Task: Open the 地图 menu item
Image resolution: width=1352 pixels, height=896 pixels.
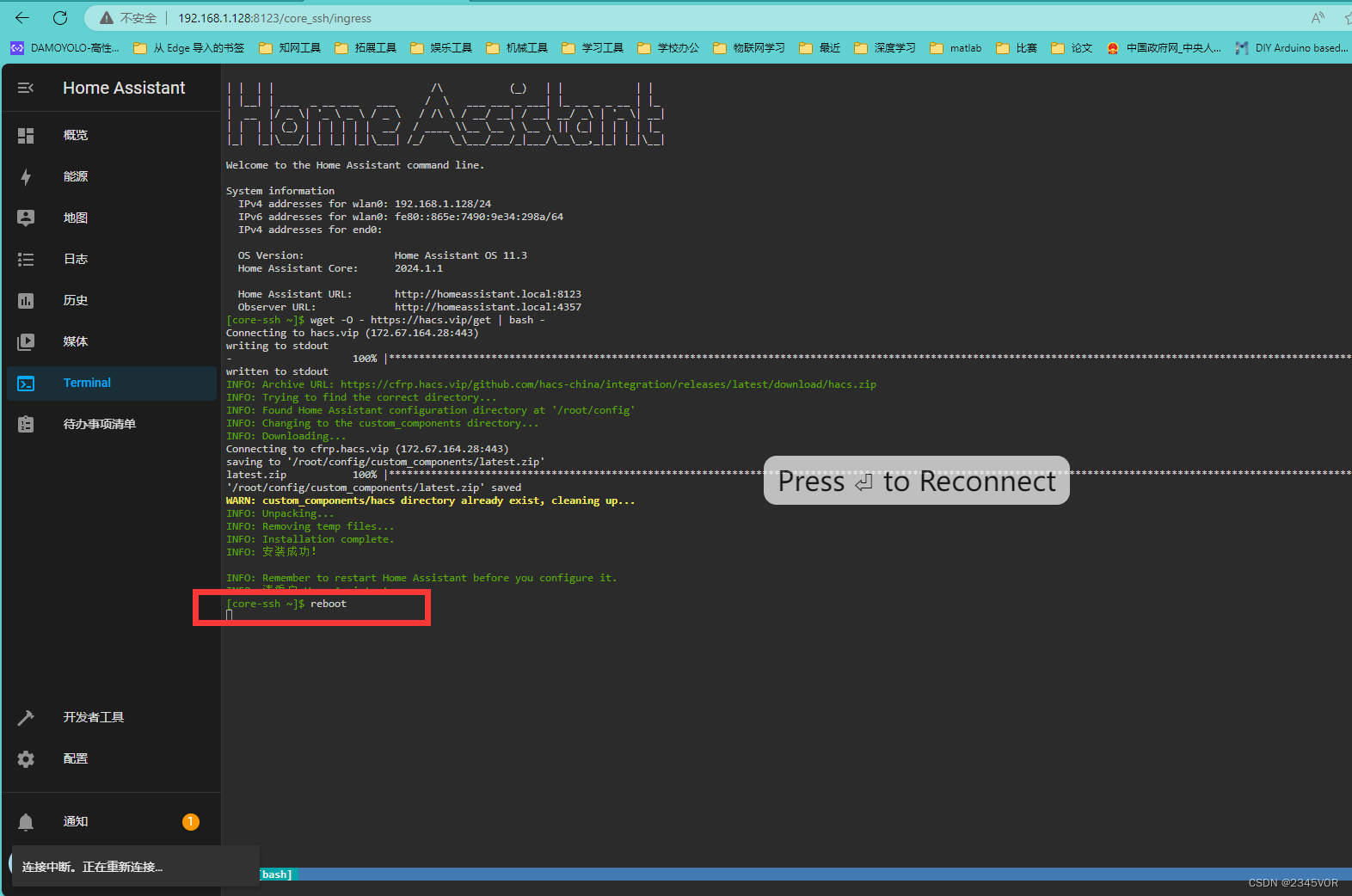Action: (x=112, y=218)
